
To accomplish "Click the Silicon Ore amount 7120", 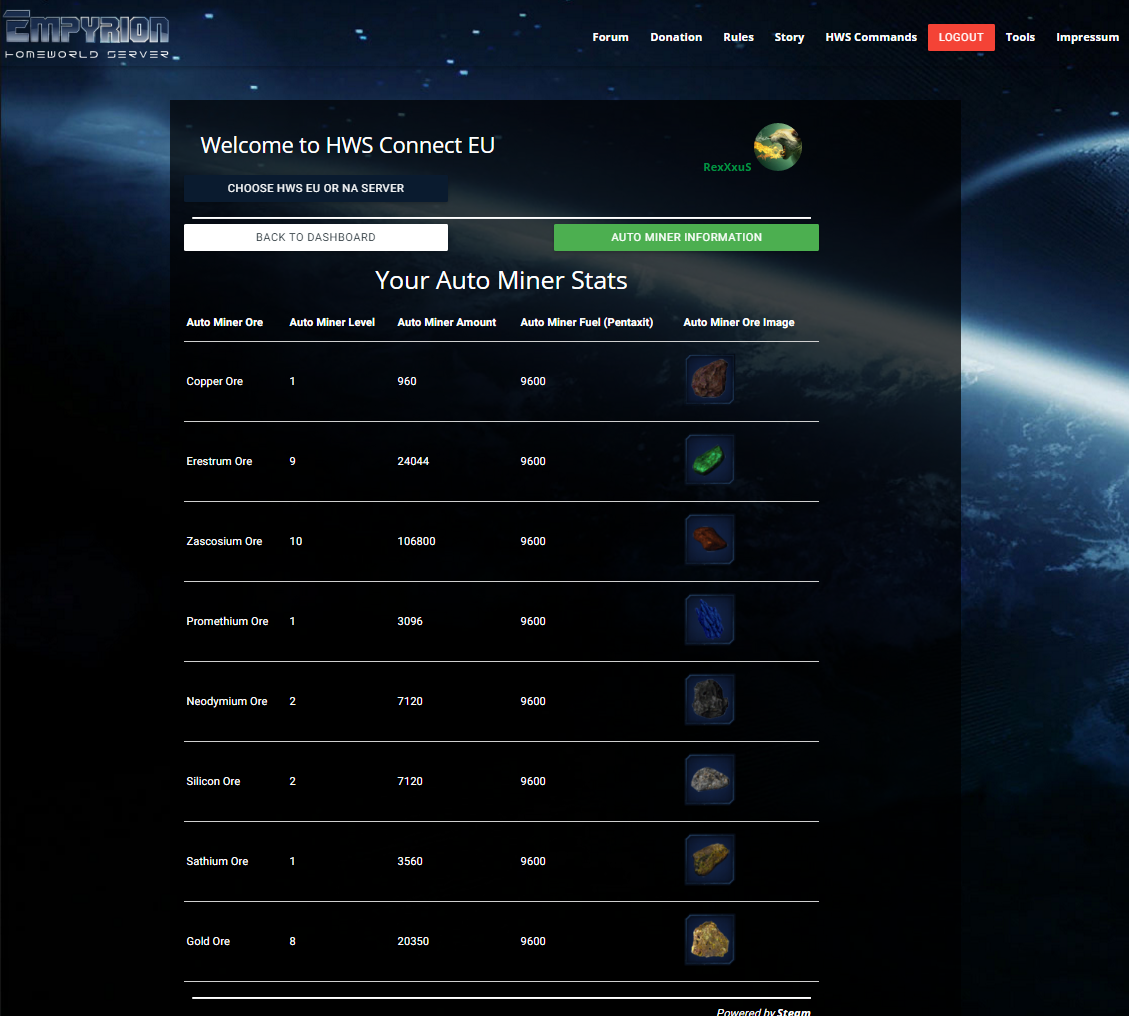I will coord(410,781).
